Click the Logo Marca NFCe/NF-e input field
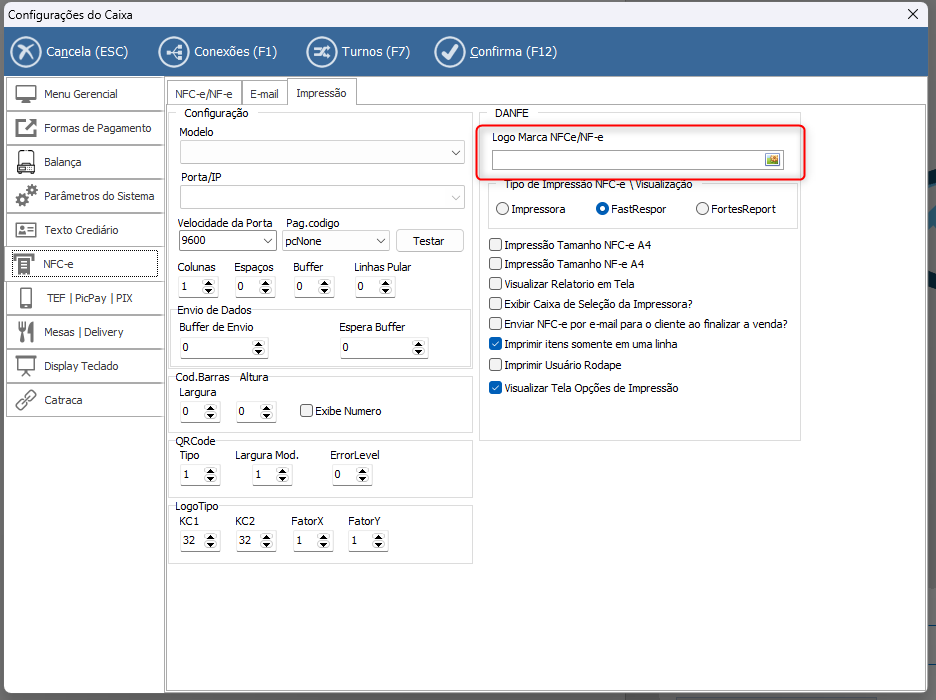The width and height of the screenshot is (936, 700). click(x=627, y=160)
